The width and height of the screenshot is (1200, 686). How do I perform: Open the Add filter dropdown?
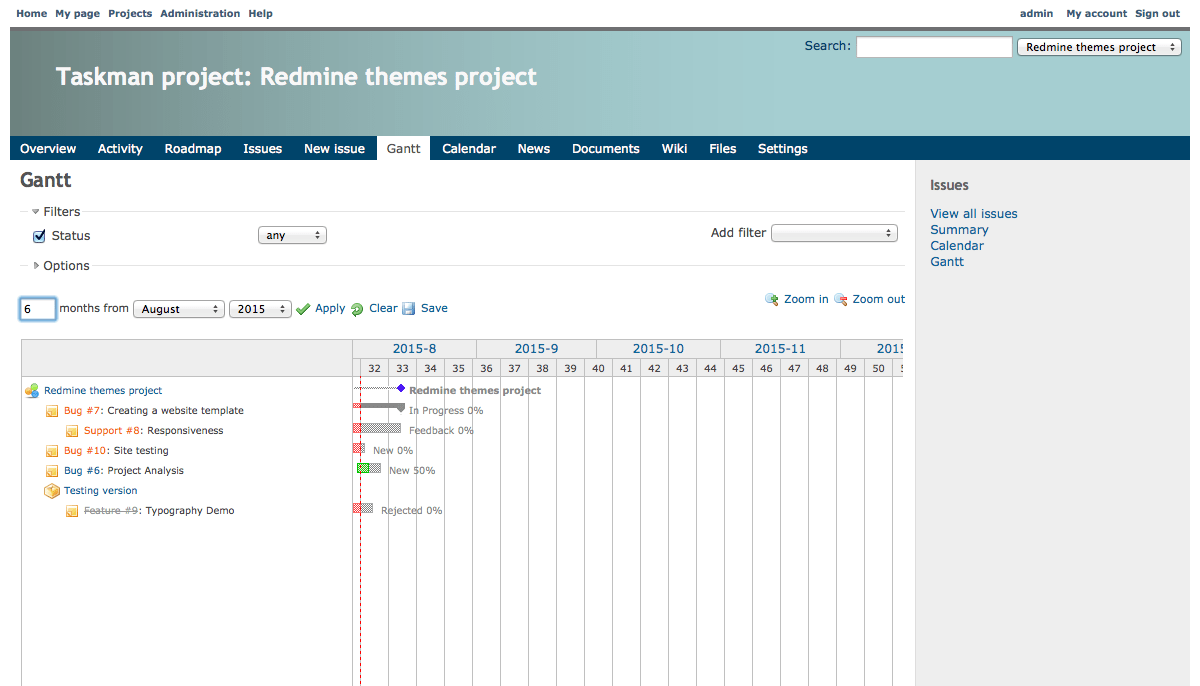pyautogui.click(x=834, y=233)
